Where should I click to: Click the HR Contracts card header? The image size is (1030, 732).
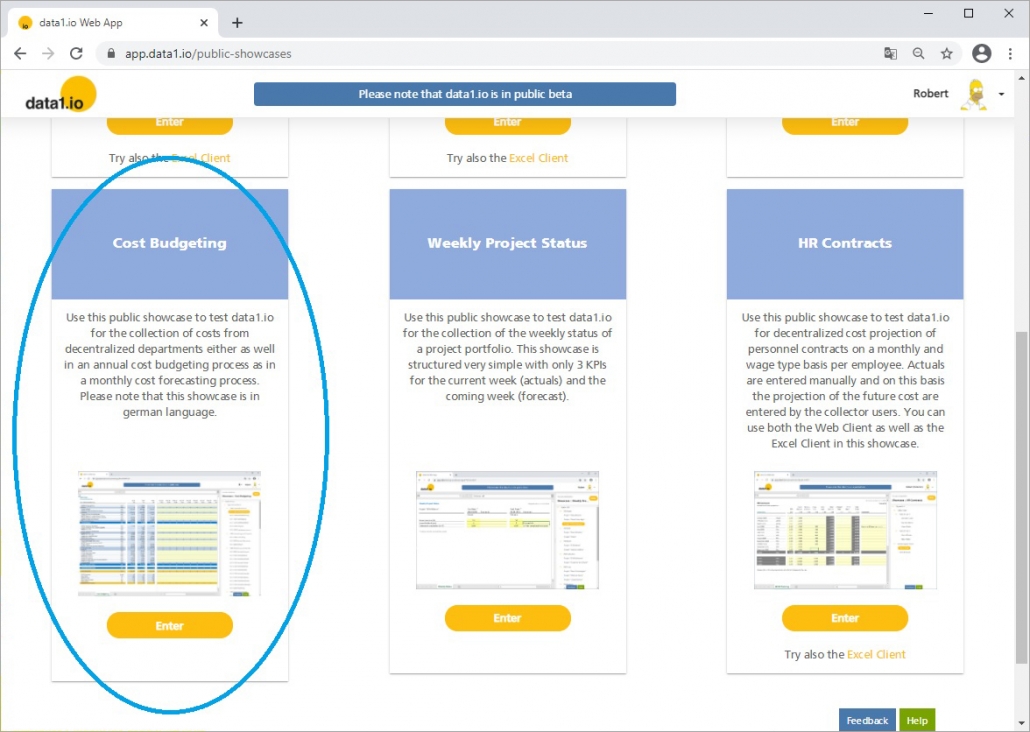[845, 244]
